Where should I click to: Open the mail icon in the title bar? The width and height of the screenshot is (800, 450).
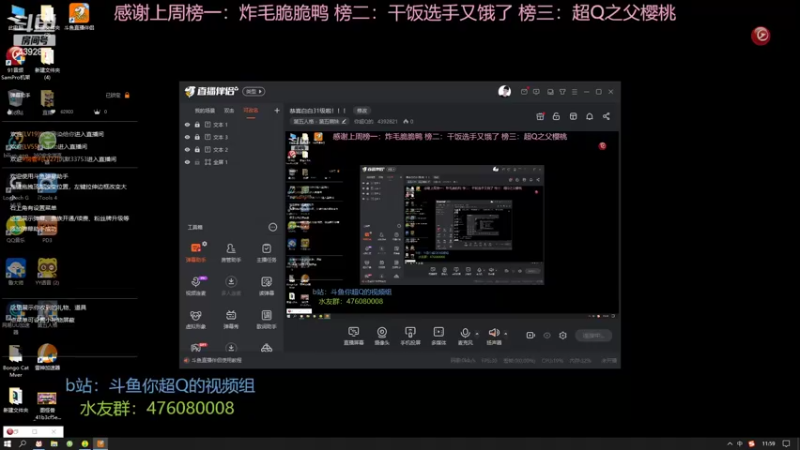(524, 92)
